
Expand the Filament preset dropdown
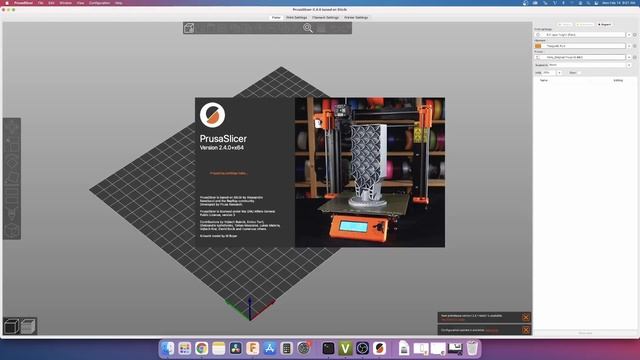click(x=629, y=46)
